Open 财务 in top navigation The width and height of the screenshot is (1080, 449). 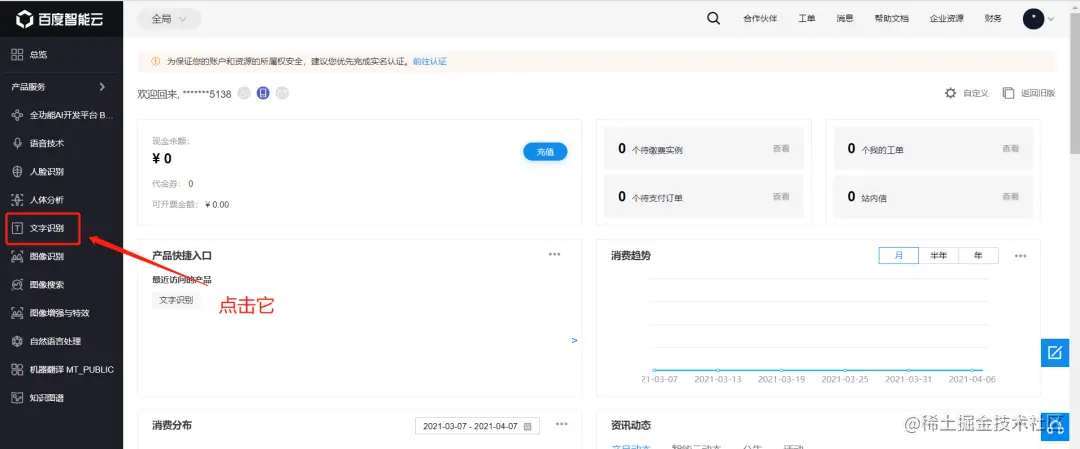(x=993, y=19)
